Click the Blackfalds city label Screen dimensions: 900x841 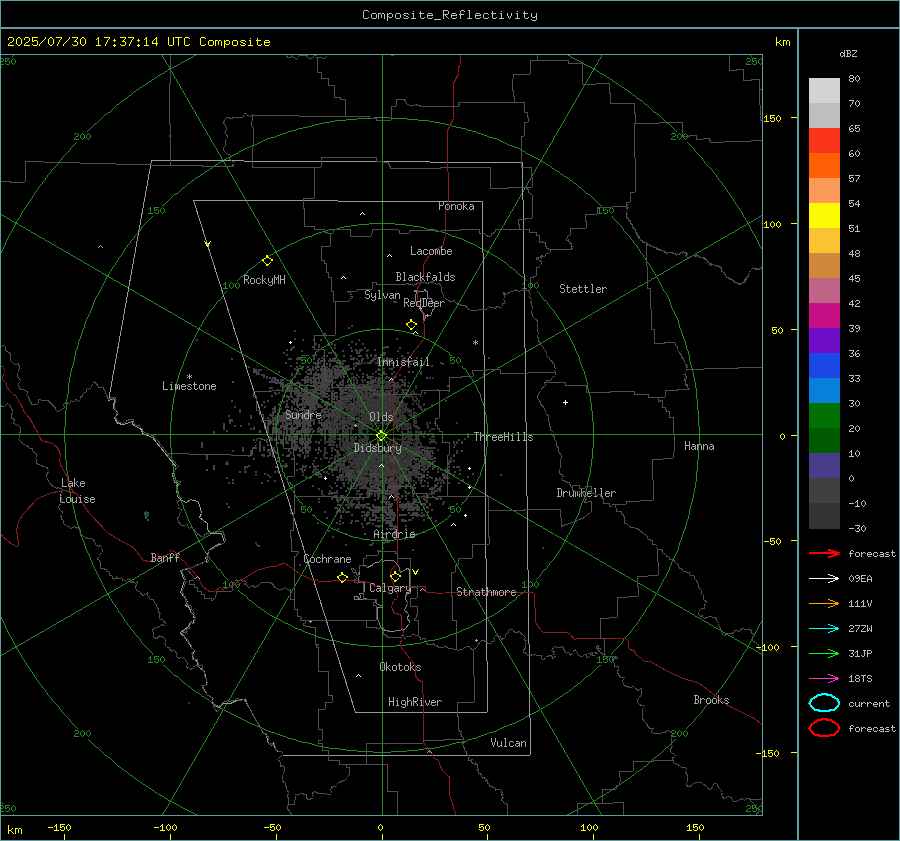425,277
